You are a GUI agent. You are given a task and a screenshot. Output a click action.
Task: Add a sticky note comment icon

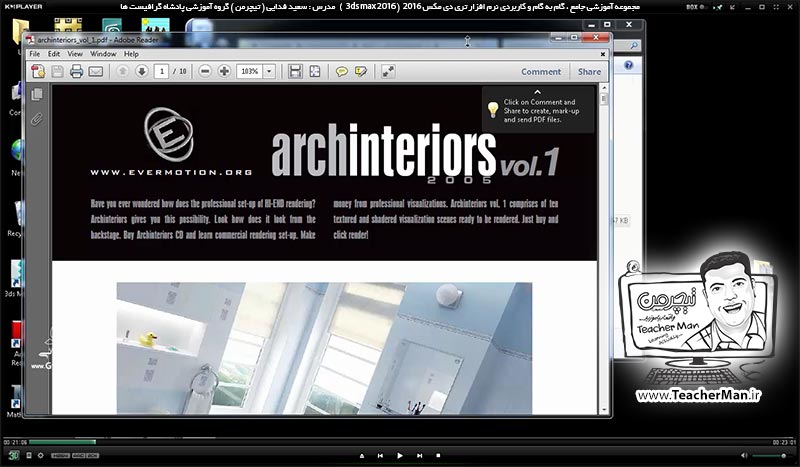tap(342, 71)
